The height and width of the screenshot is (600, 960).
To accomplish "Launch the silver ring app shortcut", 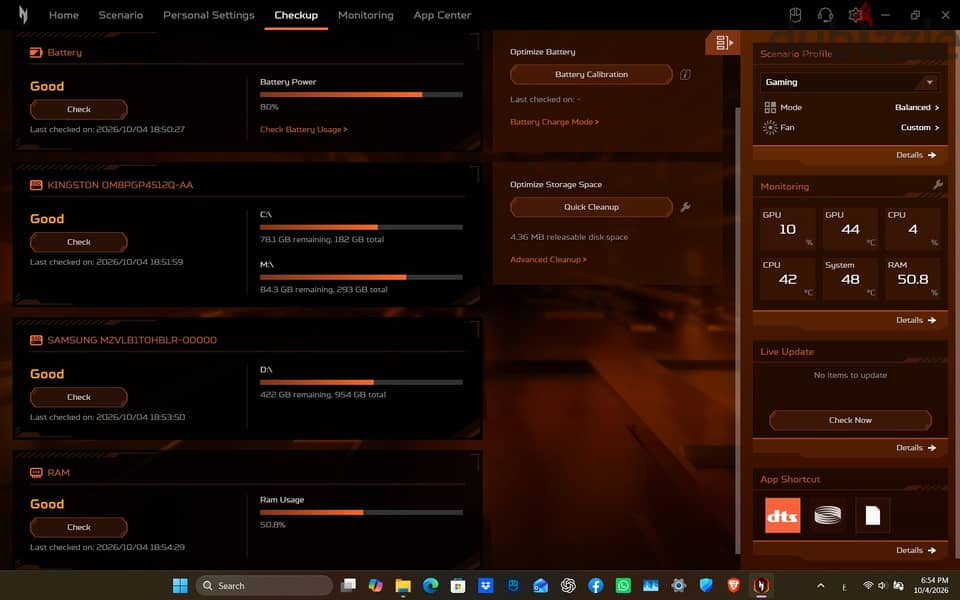I will point(827,515).
